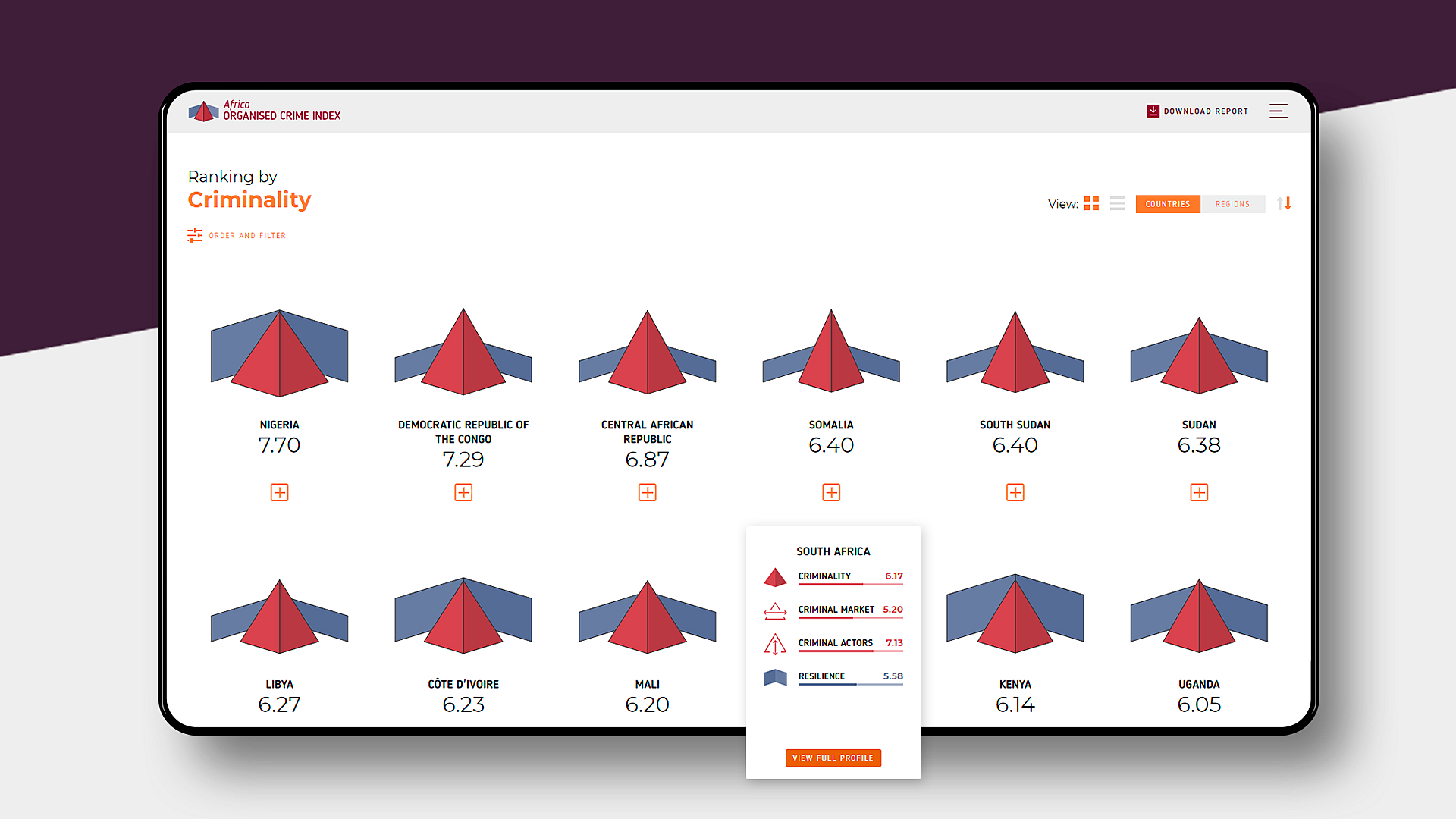Image resolution: width=1456 pixels, height=819 pixels.
Task: Click Libya score 6.27
Action: click(280, 704)
